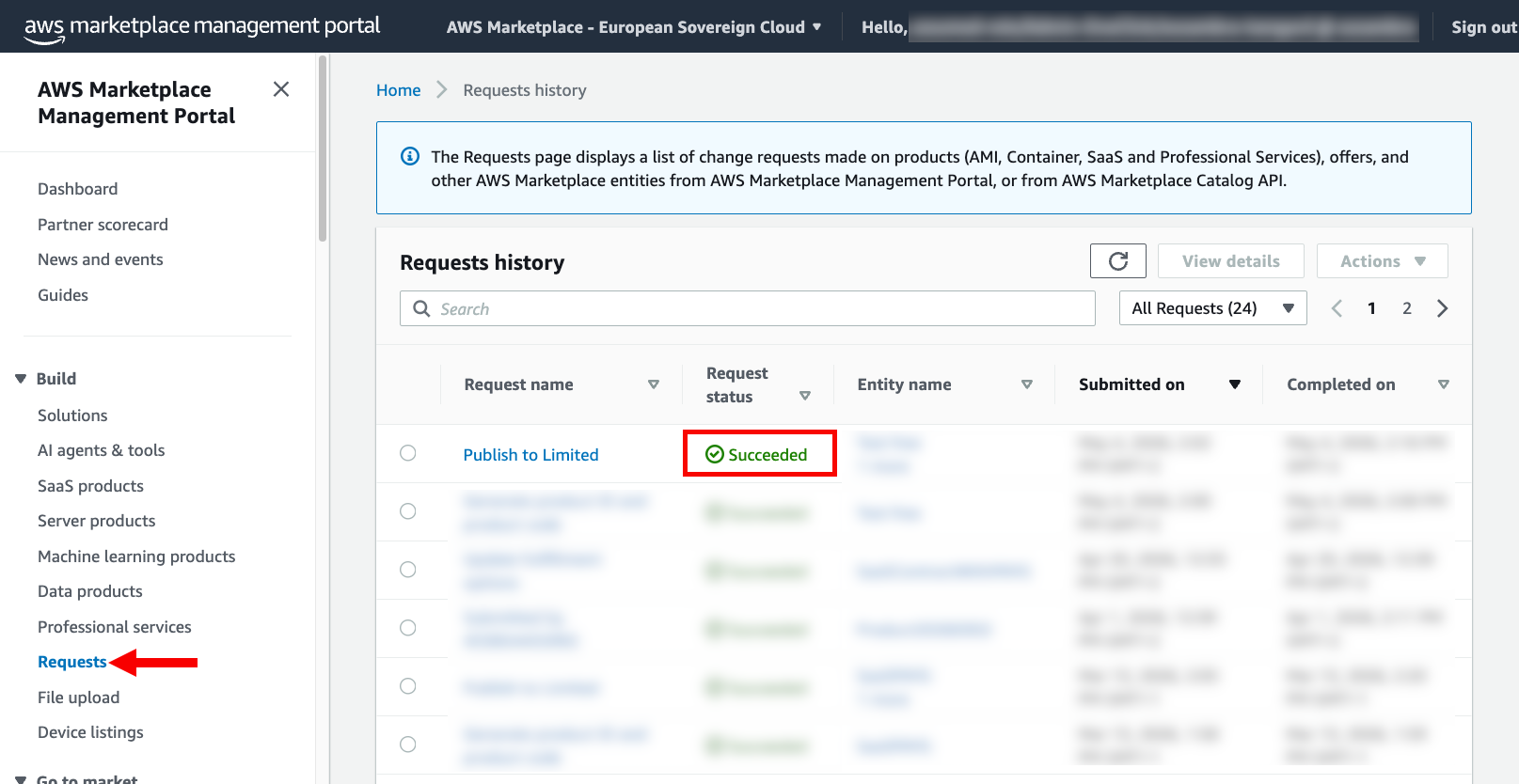Select the radio button in the third table row
The height and width of the screenshot is (784, 1519).
pos(408,570)
